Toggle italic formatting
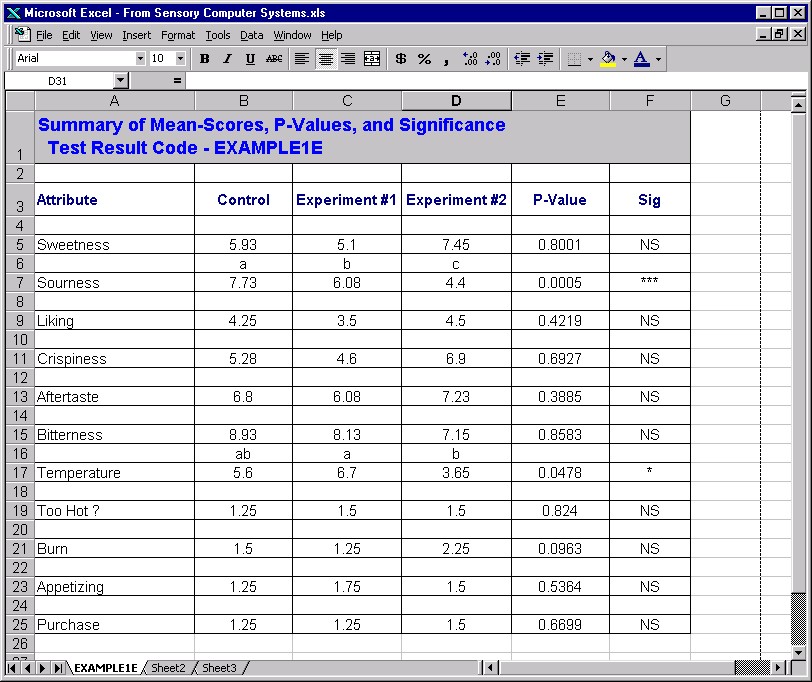The height and width of the screenshot is (682, 812). (227, 59)
